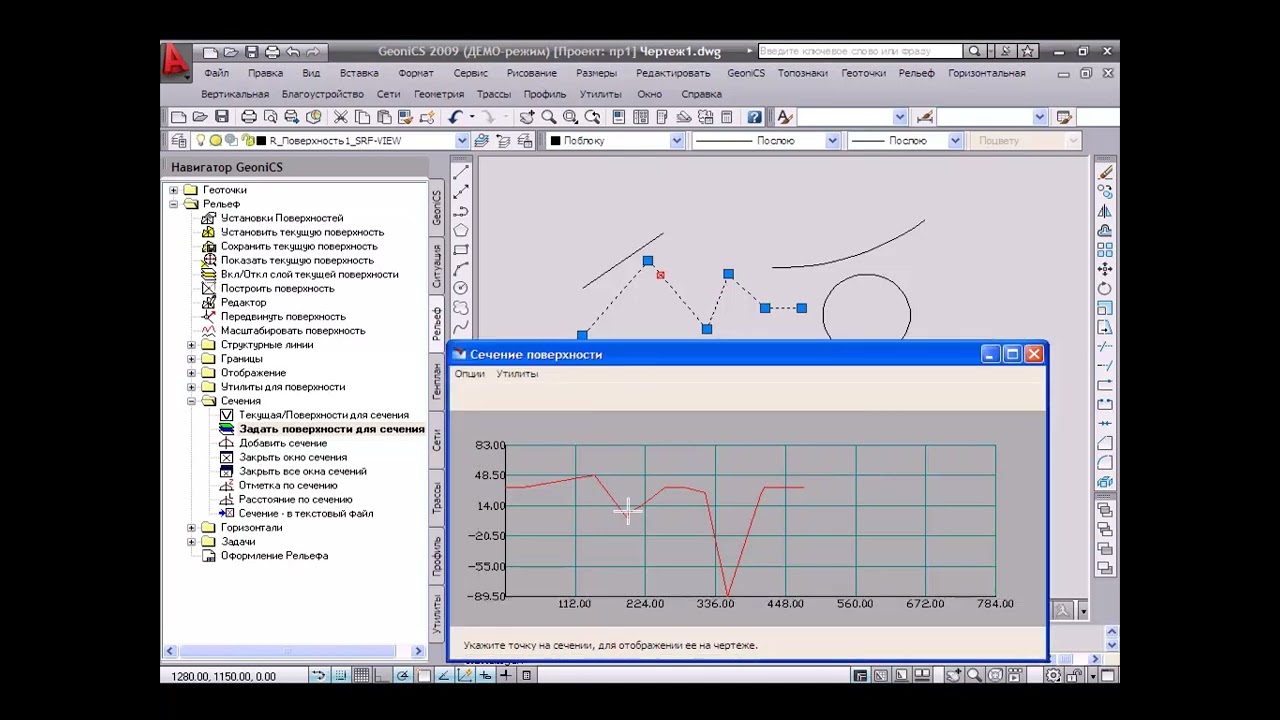Open the second 'Послою' lineweight dropdown
Screen dimensions: 1280x720
[x=955, y=141]
